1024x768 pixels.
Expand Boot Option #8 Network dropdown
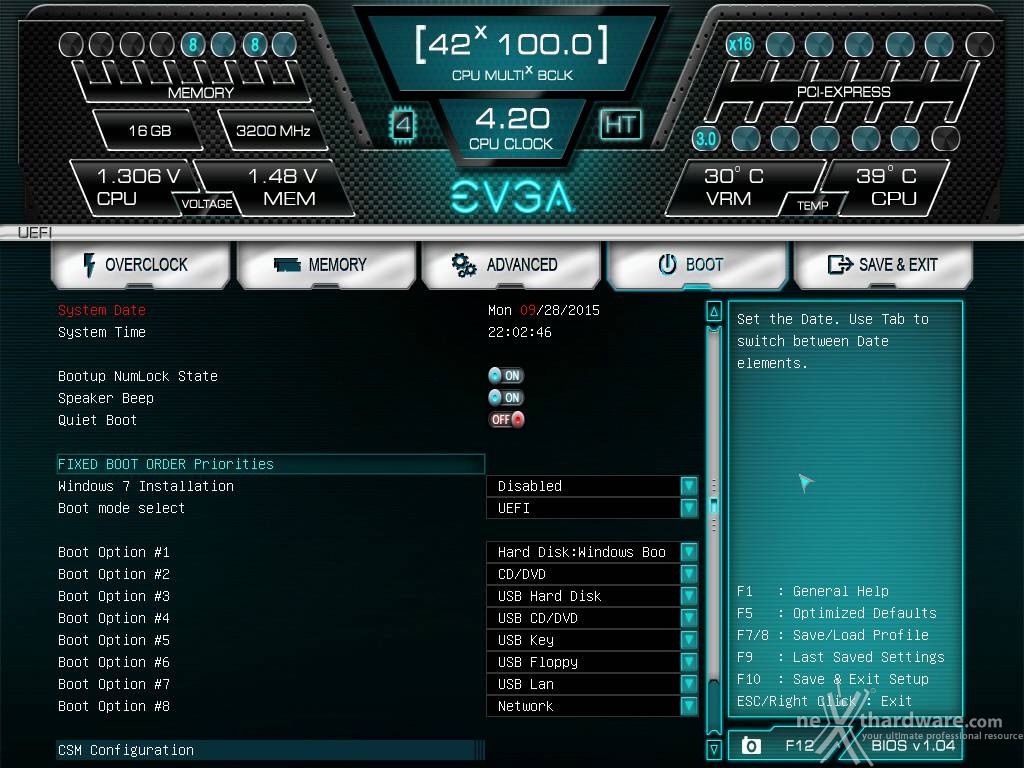[592, 706]
